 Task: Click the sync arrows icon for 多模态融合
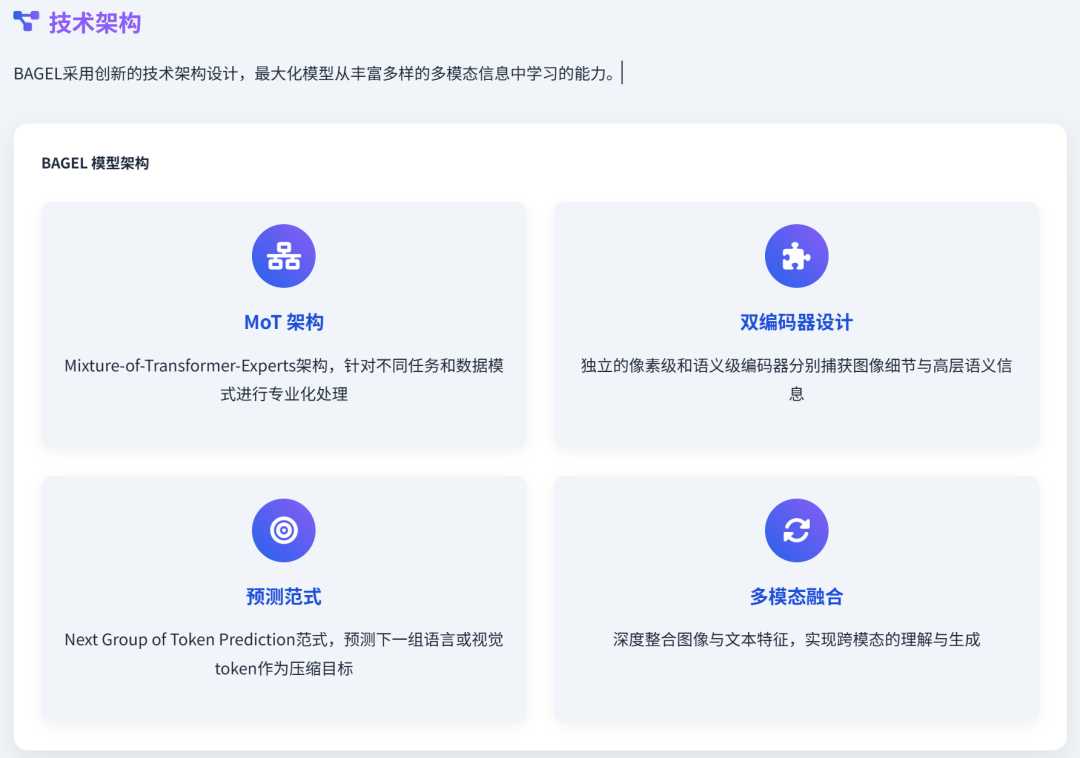pos(796,530)
